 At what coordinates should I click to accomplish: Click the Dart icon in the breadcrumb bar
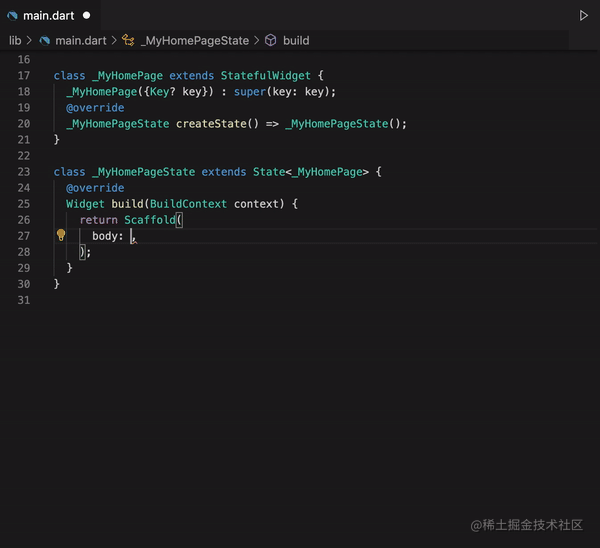[x=45, y=41]
